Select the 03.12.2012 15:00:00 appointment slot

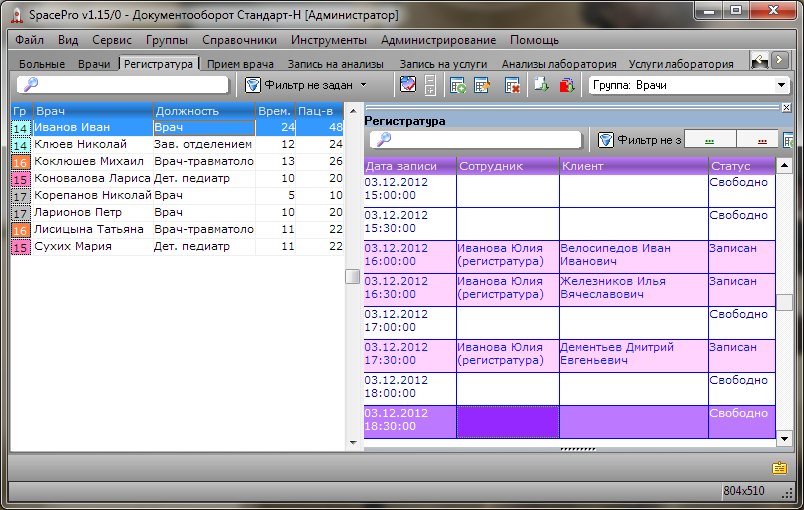[x=569, y=191]
